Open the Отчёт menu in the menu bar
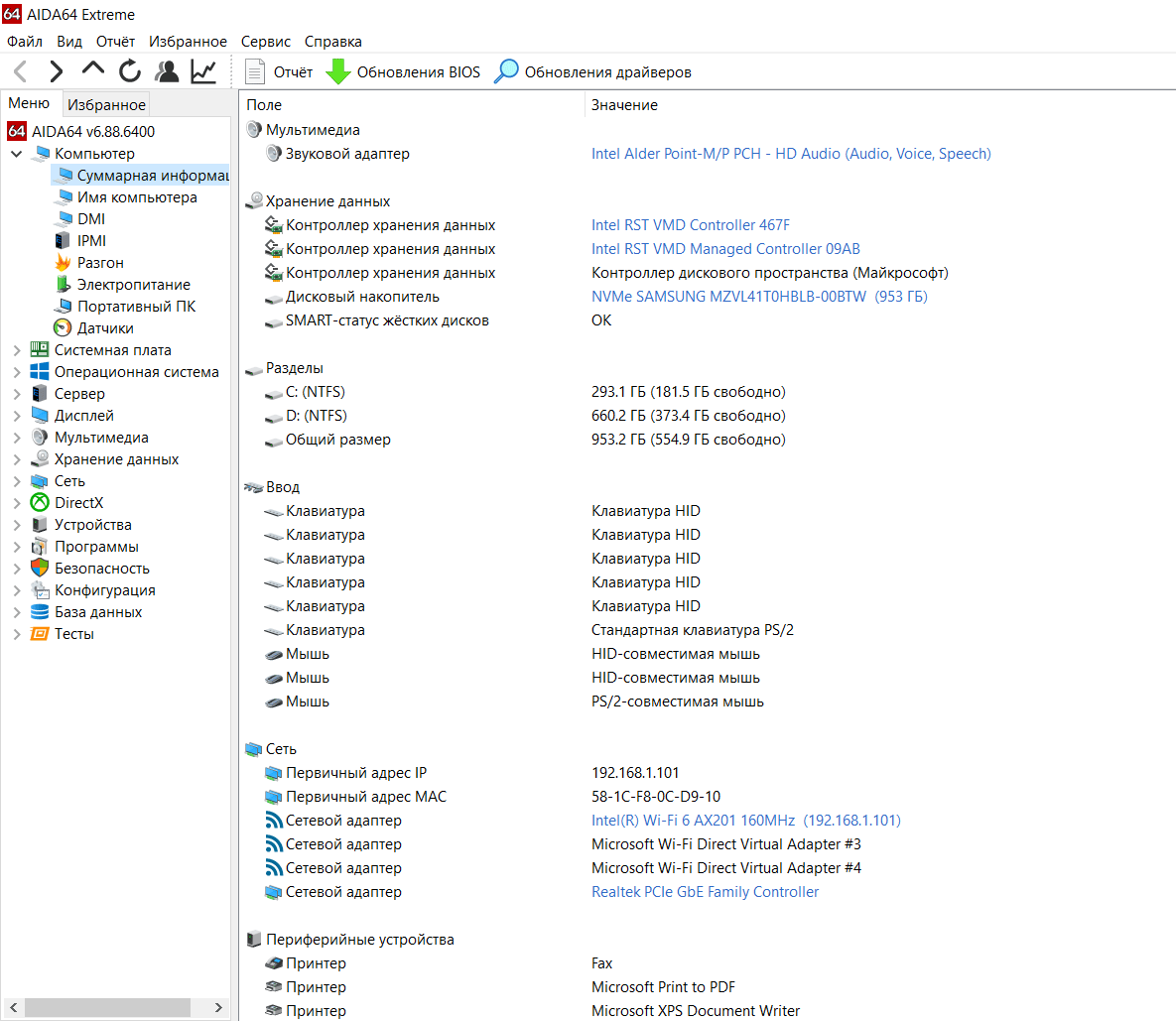Screen dimensions: 1176x1021 115,42
